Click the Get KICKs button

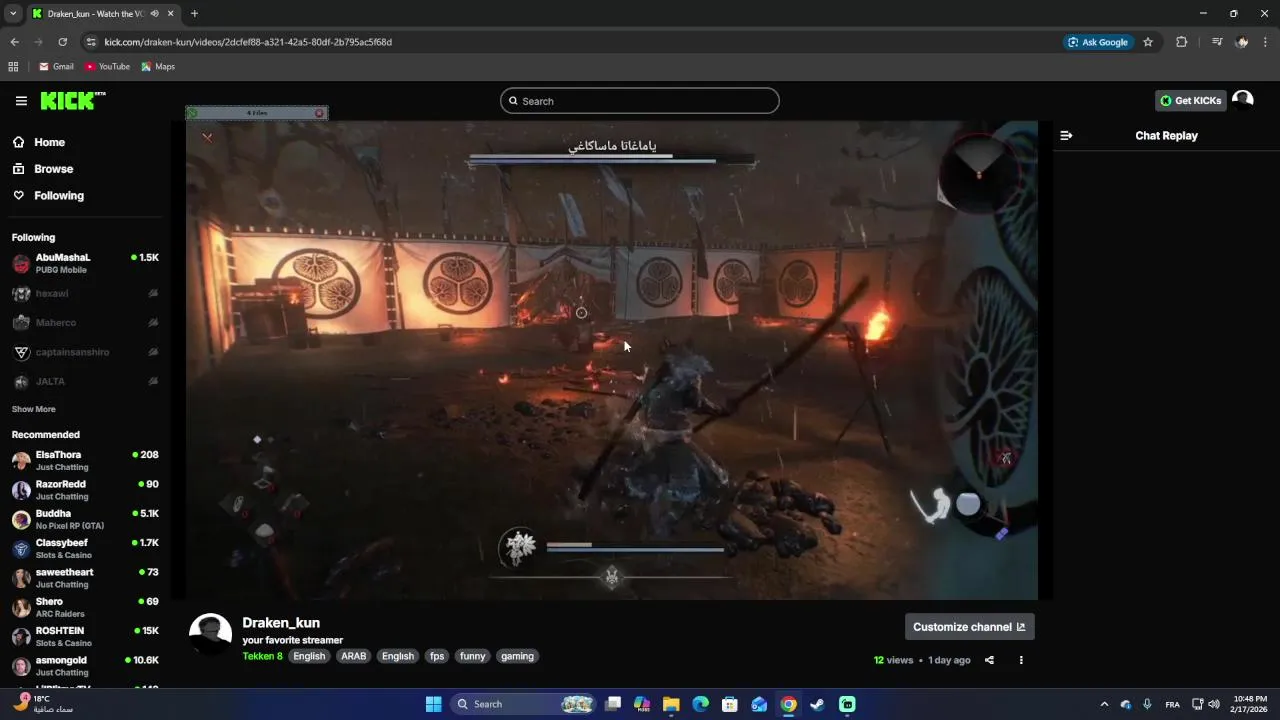[x=1190, y=101]
